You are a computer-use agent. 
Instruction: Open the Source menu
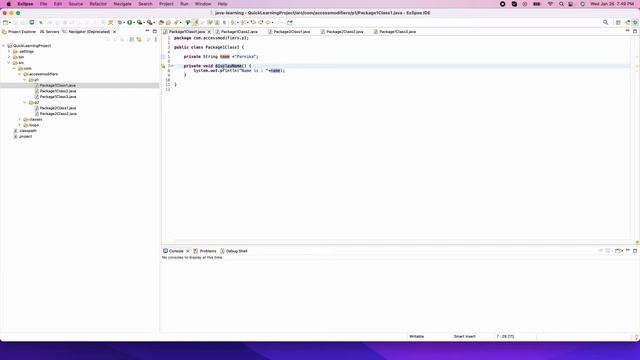(76, 4)
